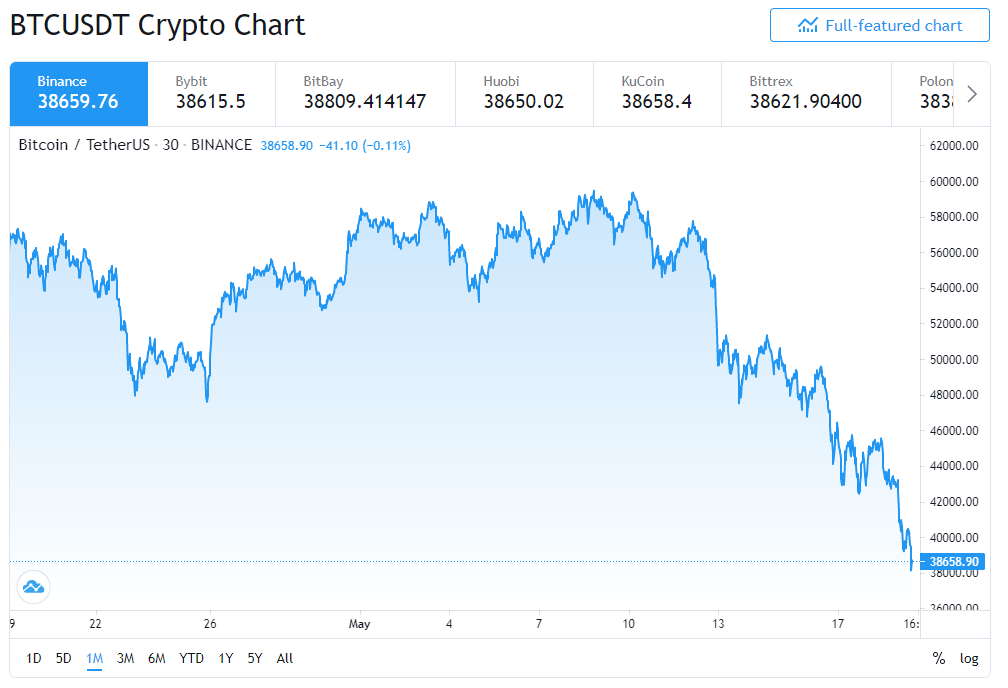Select the Binance exchange tab

coord(79,94)
